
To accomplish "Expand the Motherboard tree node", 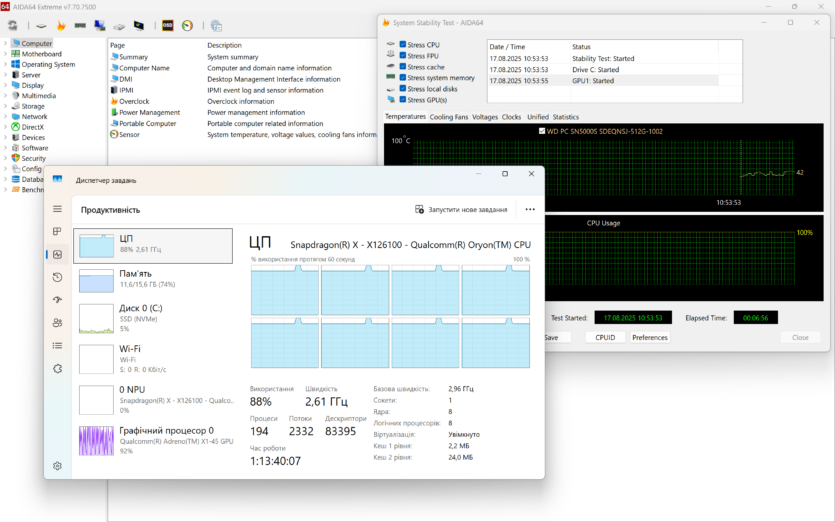I will tap(5, 54).
